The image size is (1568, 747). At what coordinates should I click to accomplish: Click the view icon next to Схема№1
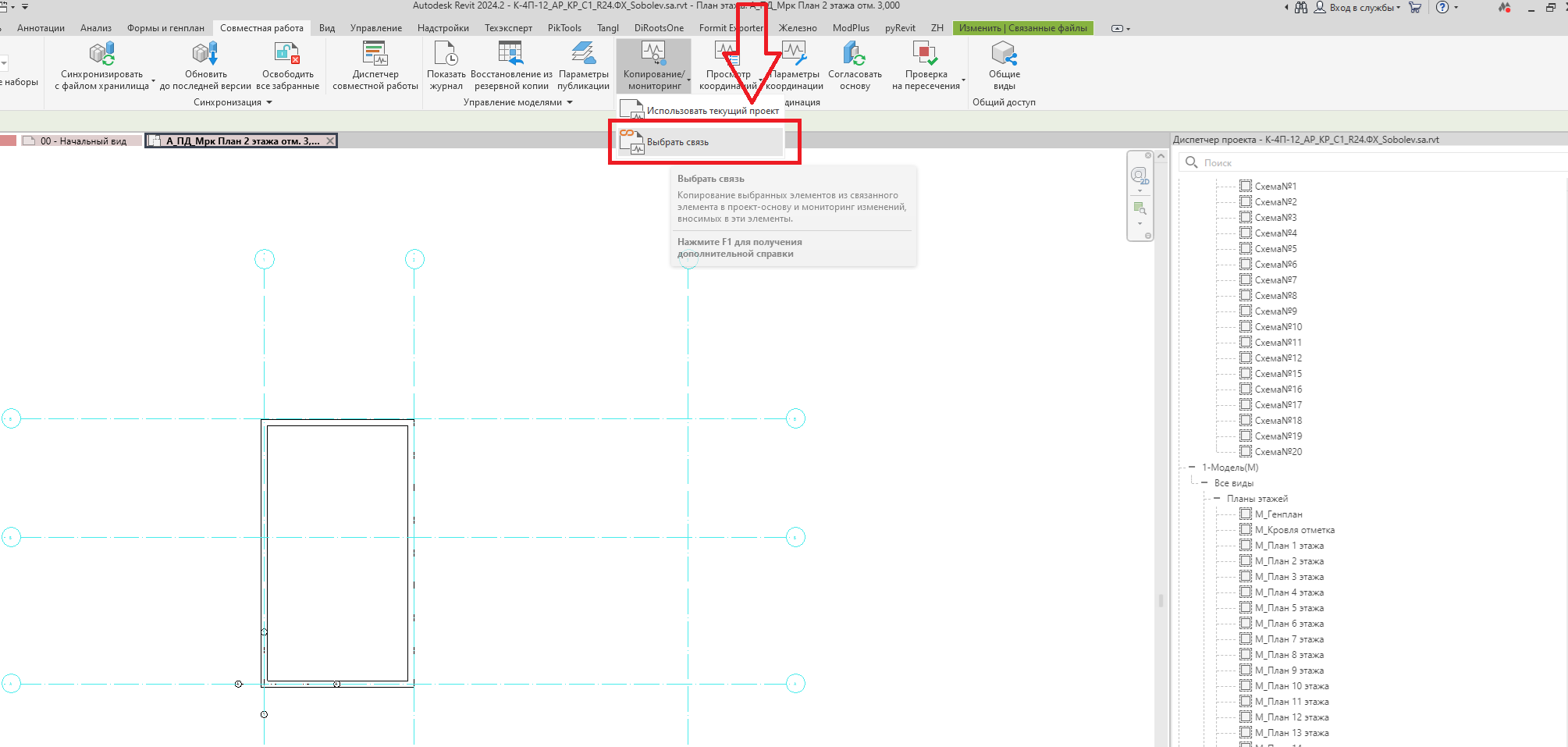coord(1246,186)
